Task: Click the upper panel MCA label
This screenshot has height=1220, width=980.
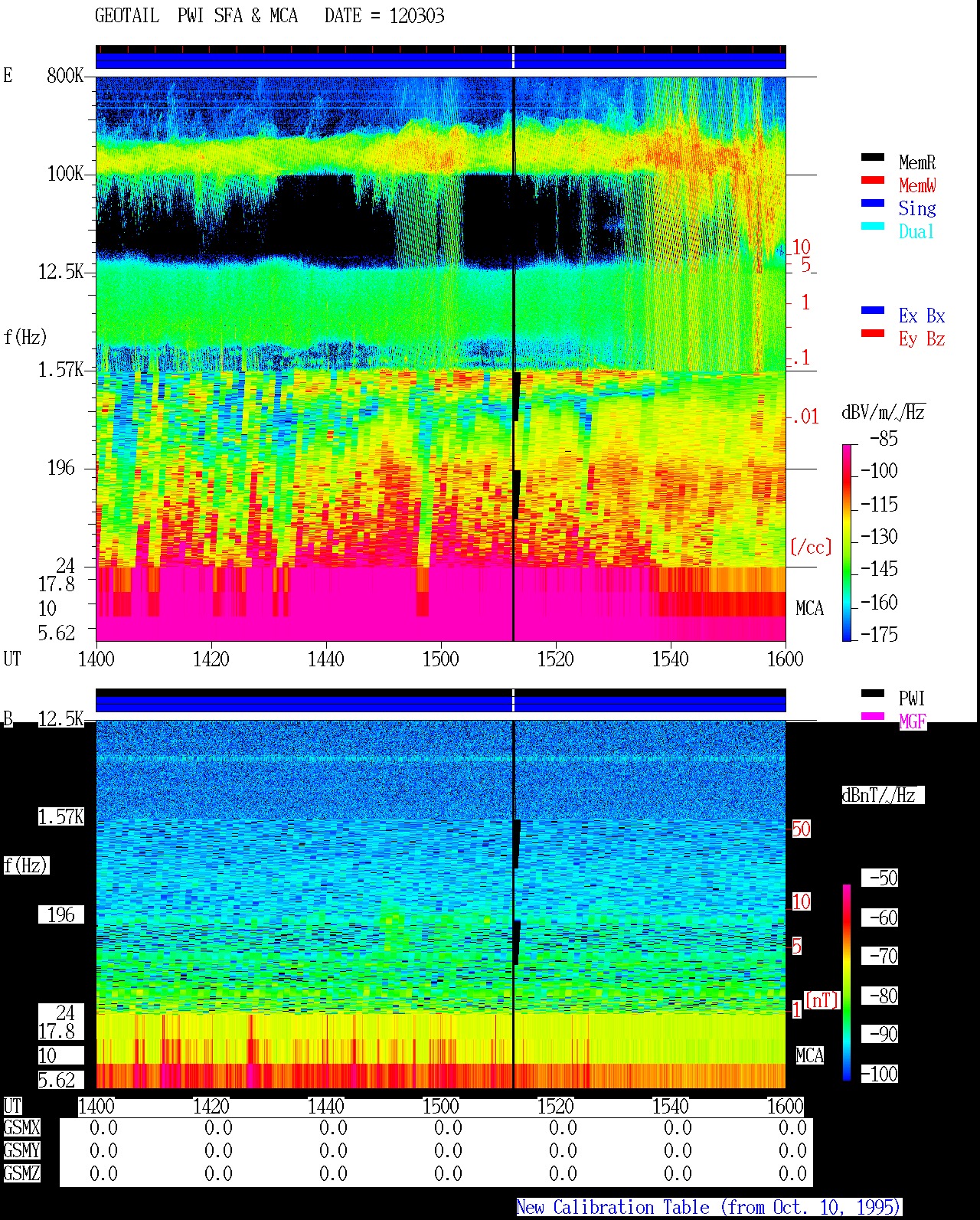Action: [x=809, y=608]
